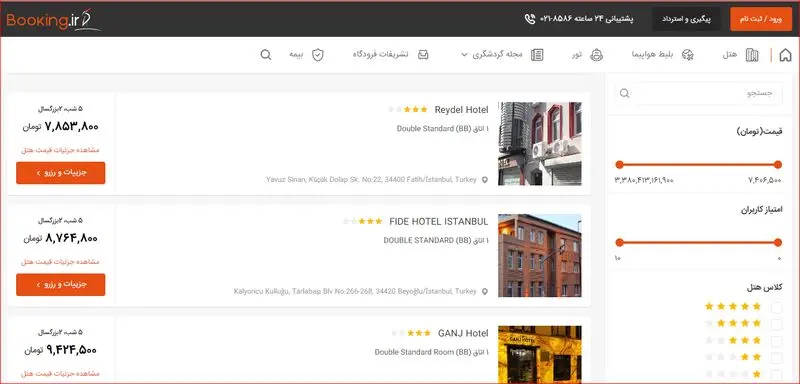Click the insurance shield icon

(318, 55)
